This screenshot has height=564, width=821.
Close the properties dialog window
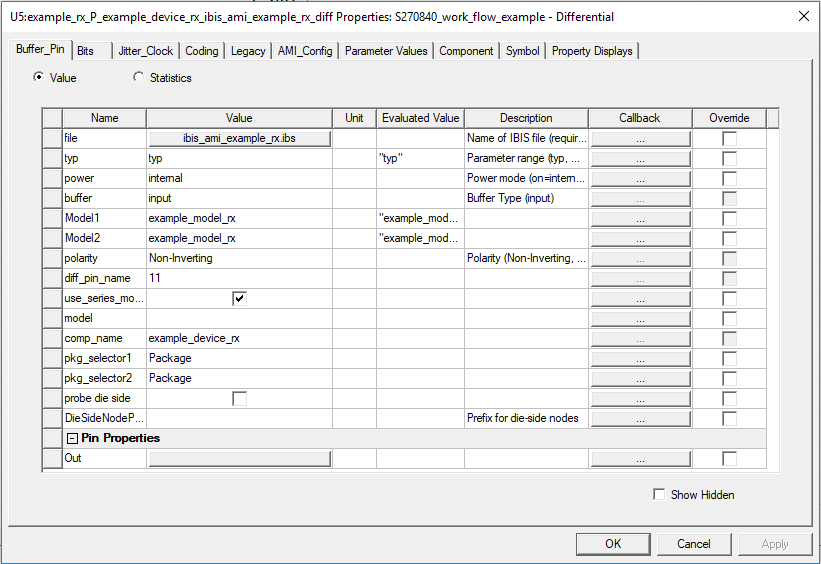(803, 16)
